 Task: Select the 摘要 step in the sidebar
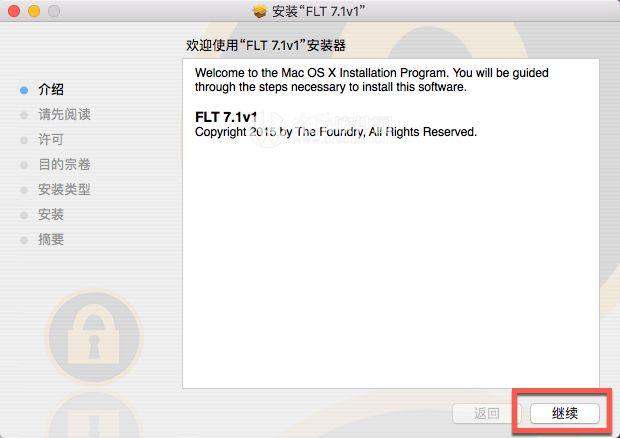click(51, 240)
